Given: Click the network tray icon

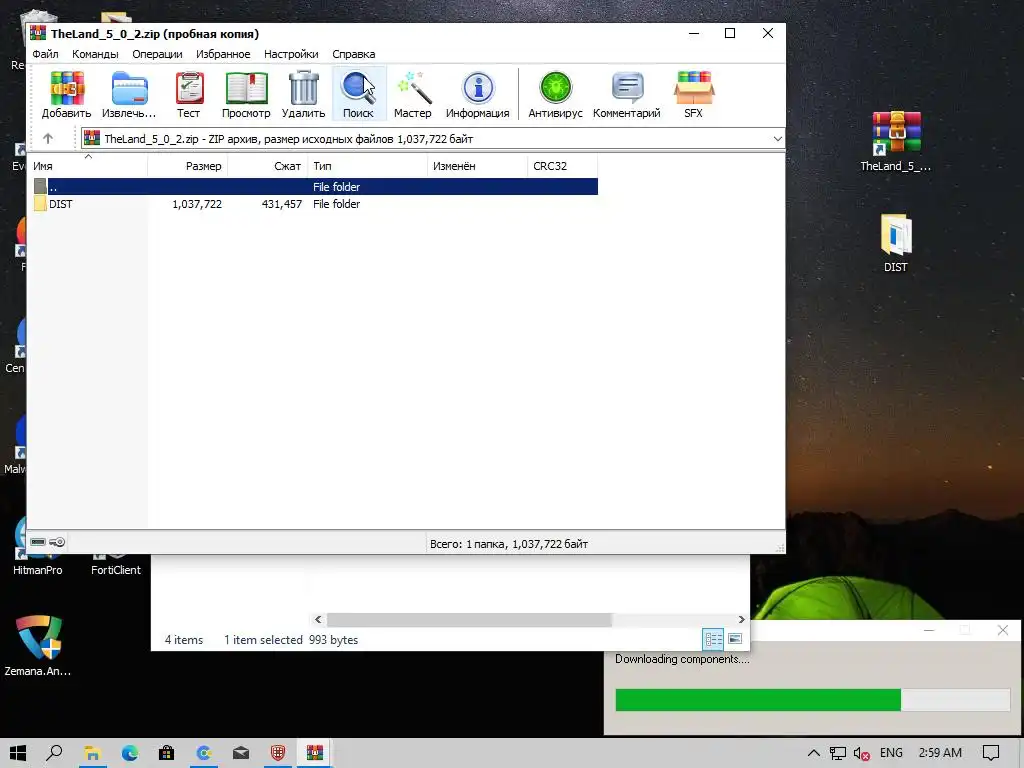Looking at the screenshot, I should (x=838, y=754).
